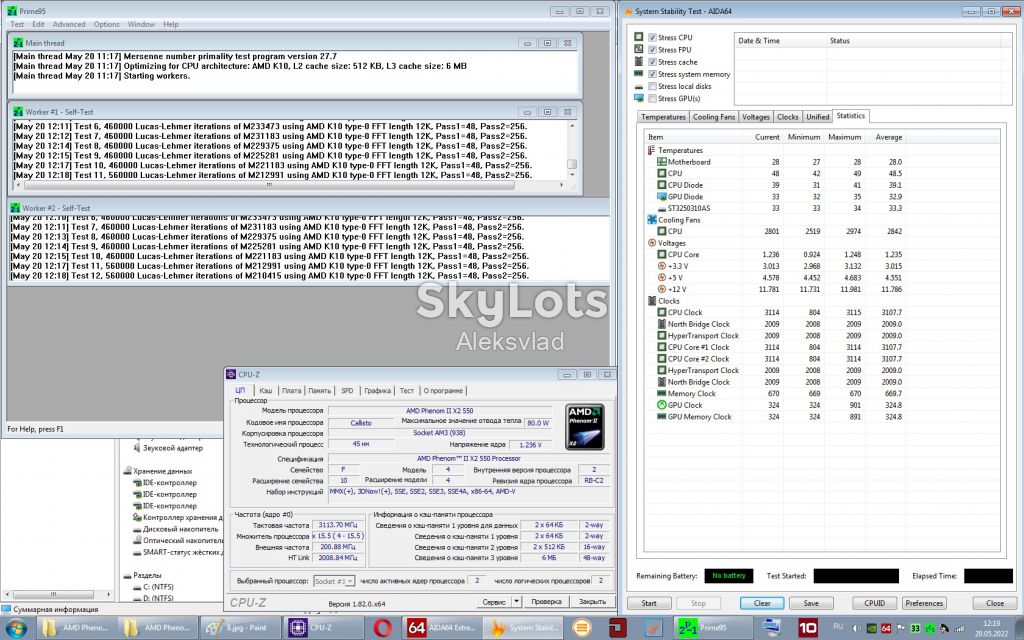
Task: Open the Test menu in Prime95
Action: tap(18, 24)
